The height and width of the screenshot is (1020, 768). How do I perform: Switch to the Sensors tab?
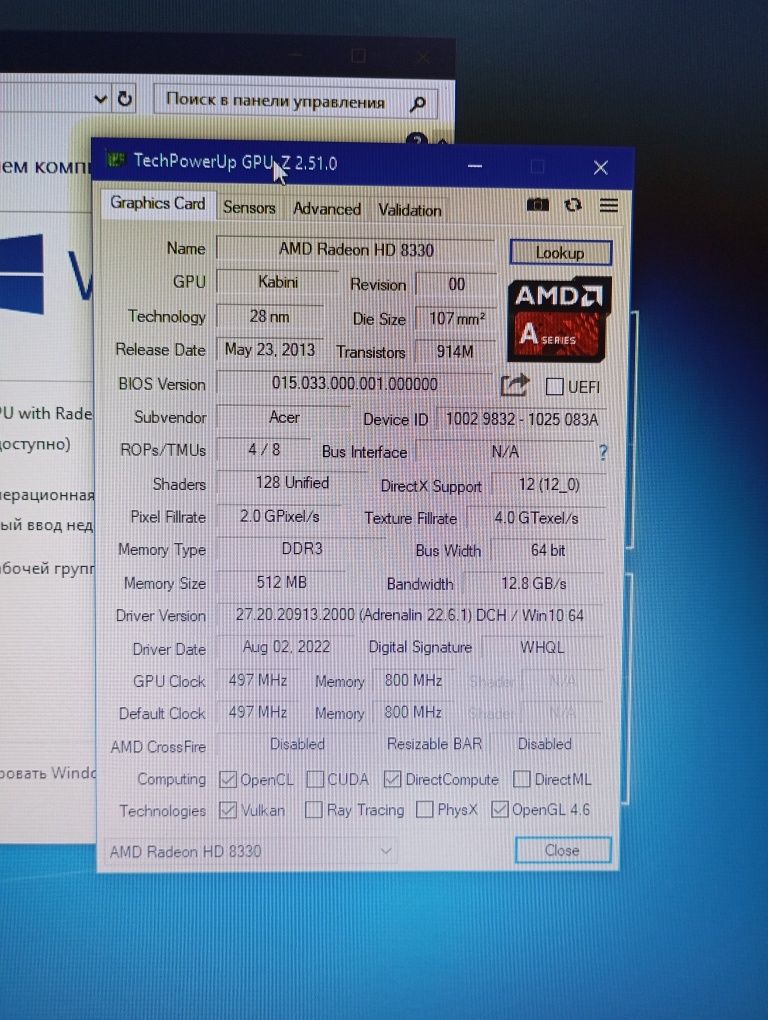pyautogui.click(x=249, y=208)
